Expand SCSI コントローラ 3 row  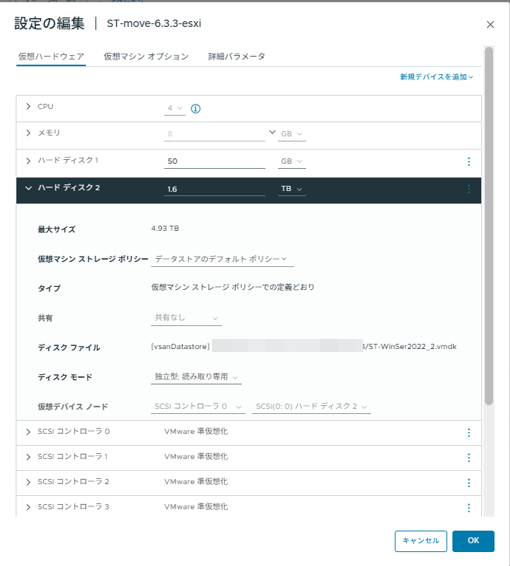point(28,507)
